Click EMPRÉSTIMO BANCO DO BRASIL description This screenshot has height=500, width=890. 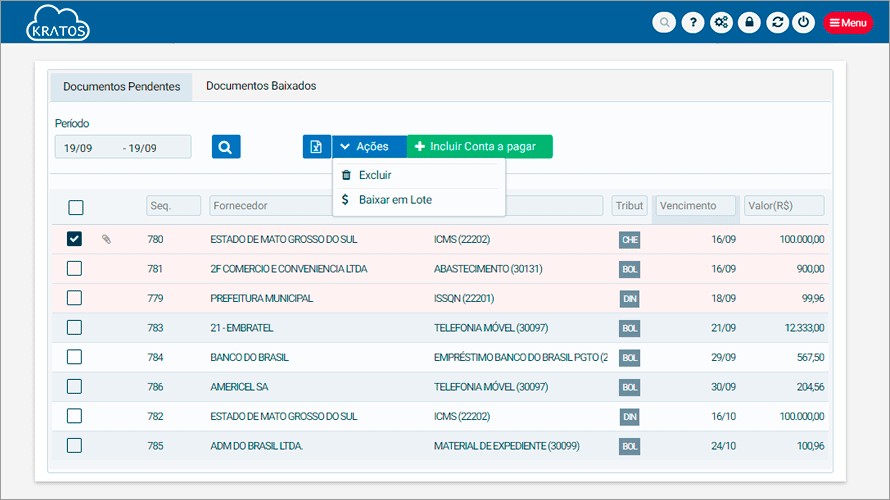(x=520, y=358)
